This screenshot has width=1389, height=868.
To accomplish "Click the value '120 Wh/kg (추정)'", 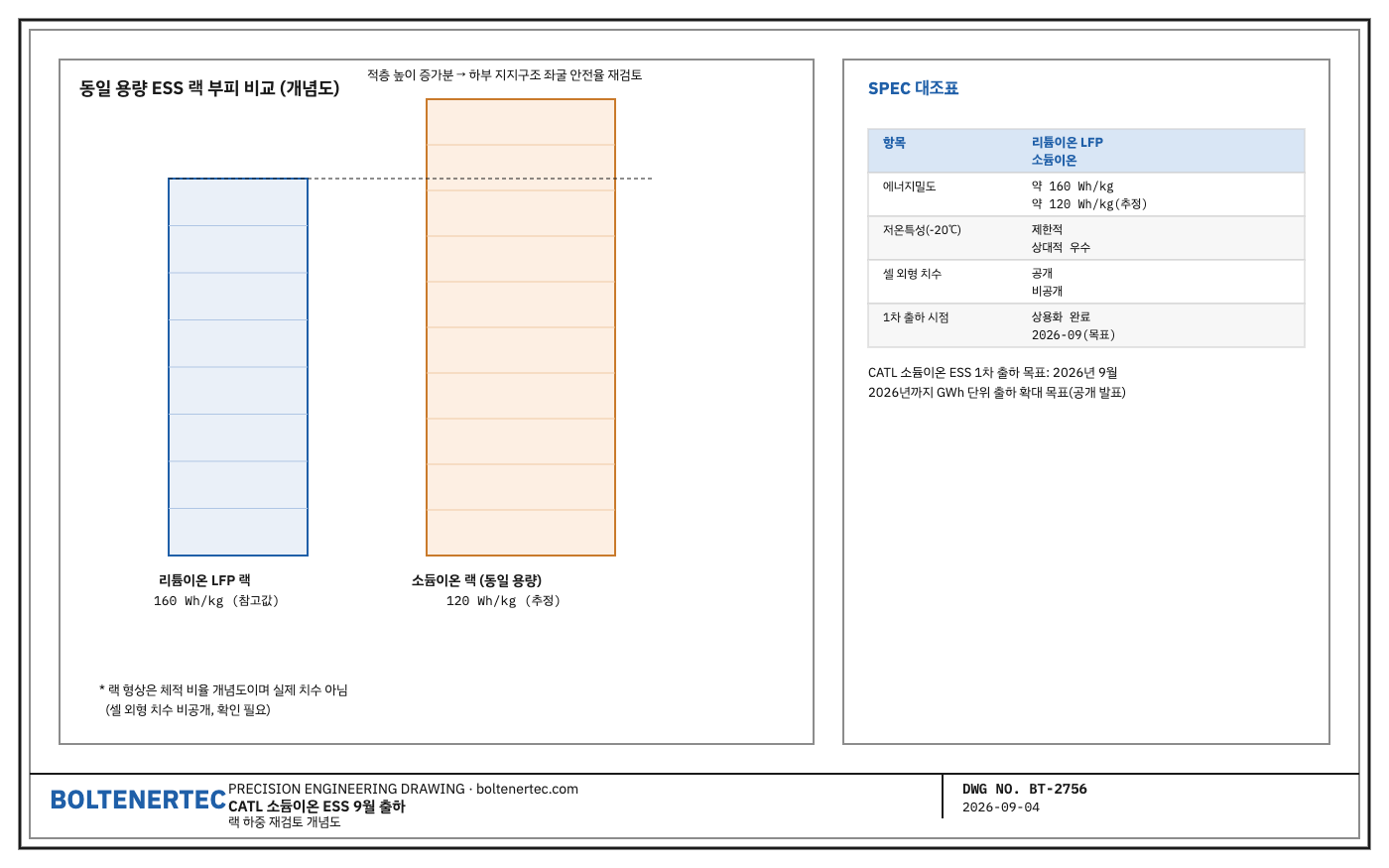I will [503, 601].
